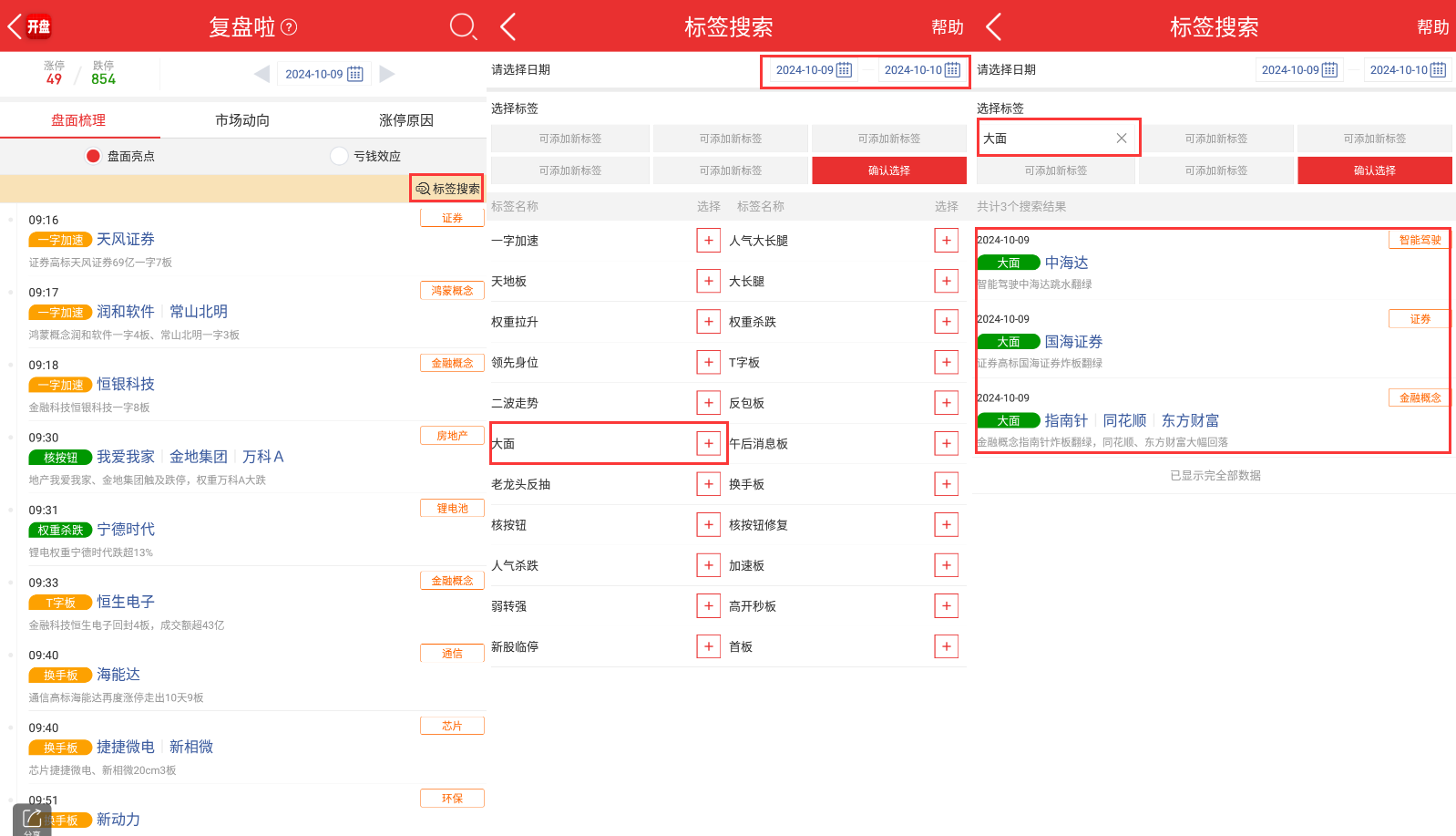Open stock 东方财富 in search results
Image resolution: width=1456 pixels, height=836 pixels.
click(x=1190, y=420)
